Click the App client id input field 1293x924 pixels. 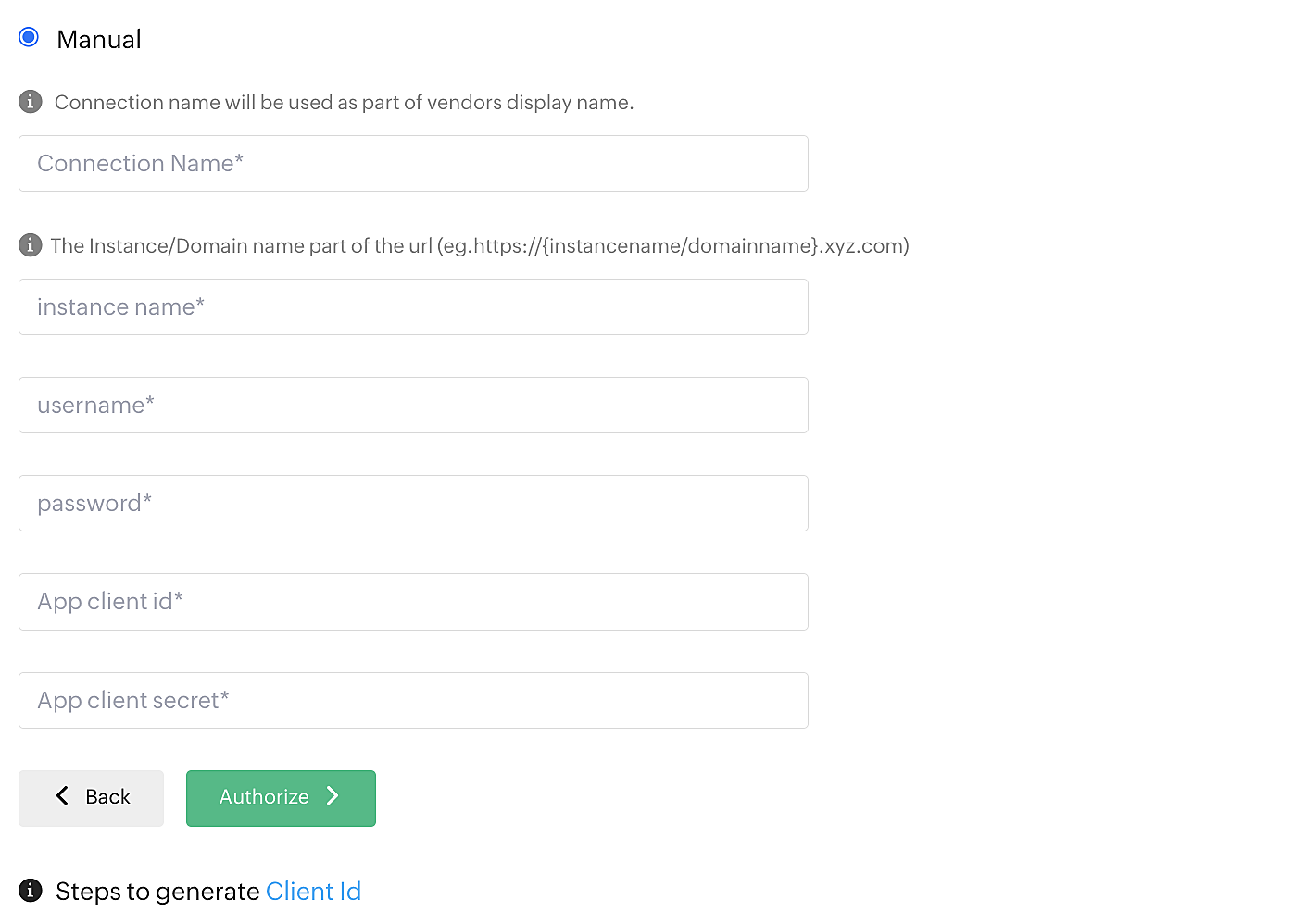[x=412, y=601]
